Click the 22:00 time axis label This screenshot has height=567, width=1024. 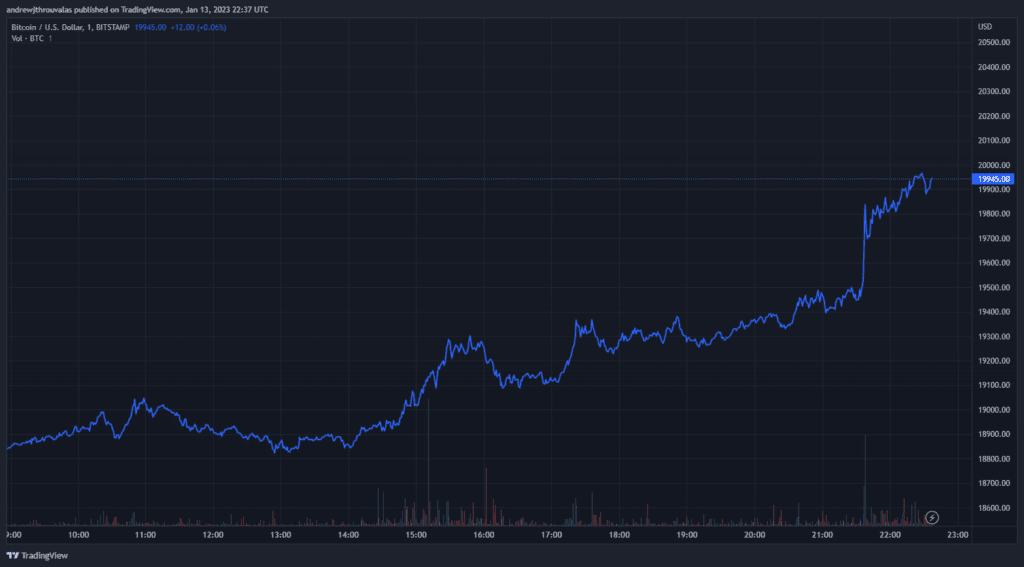(889, 536)
